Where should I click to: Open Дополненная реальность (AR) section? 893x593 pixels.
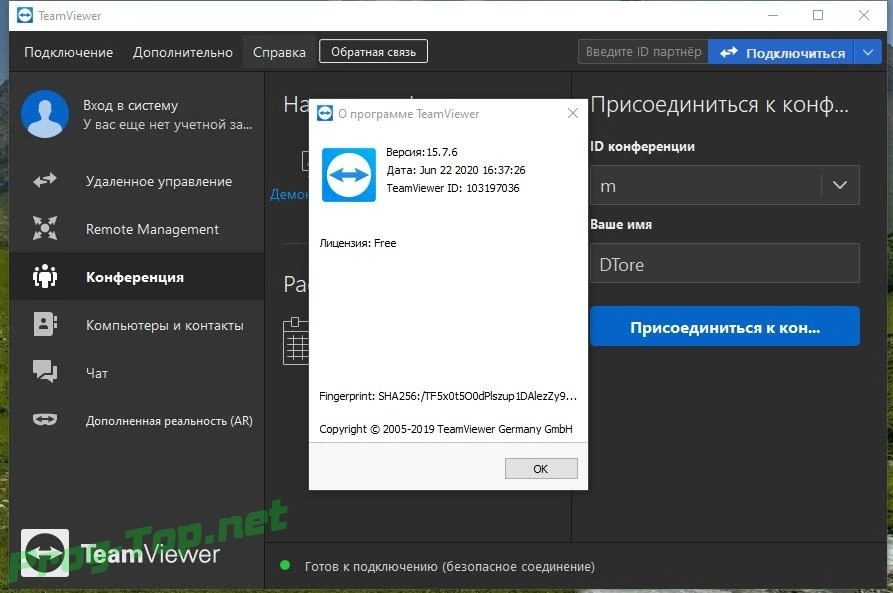[x=137, y=420]
